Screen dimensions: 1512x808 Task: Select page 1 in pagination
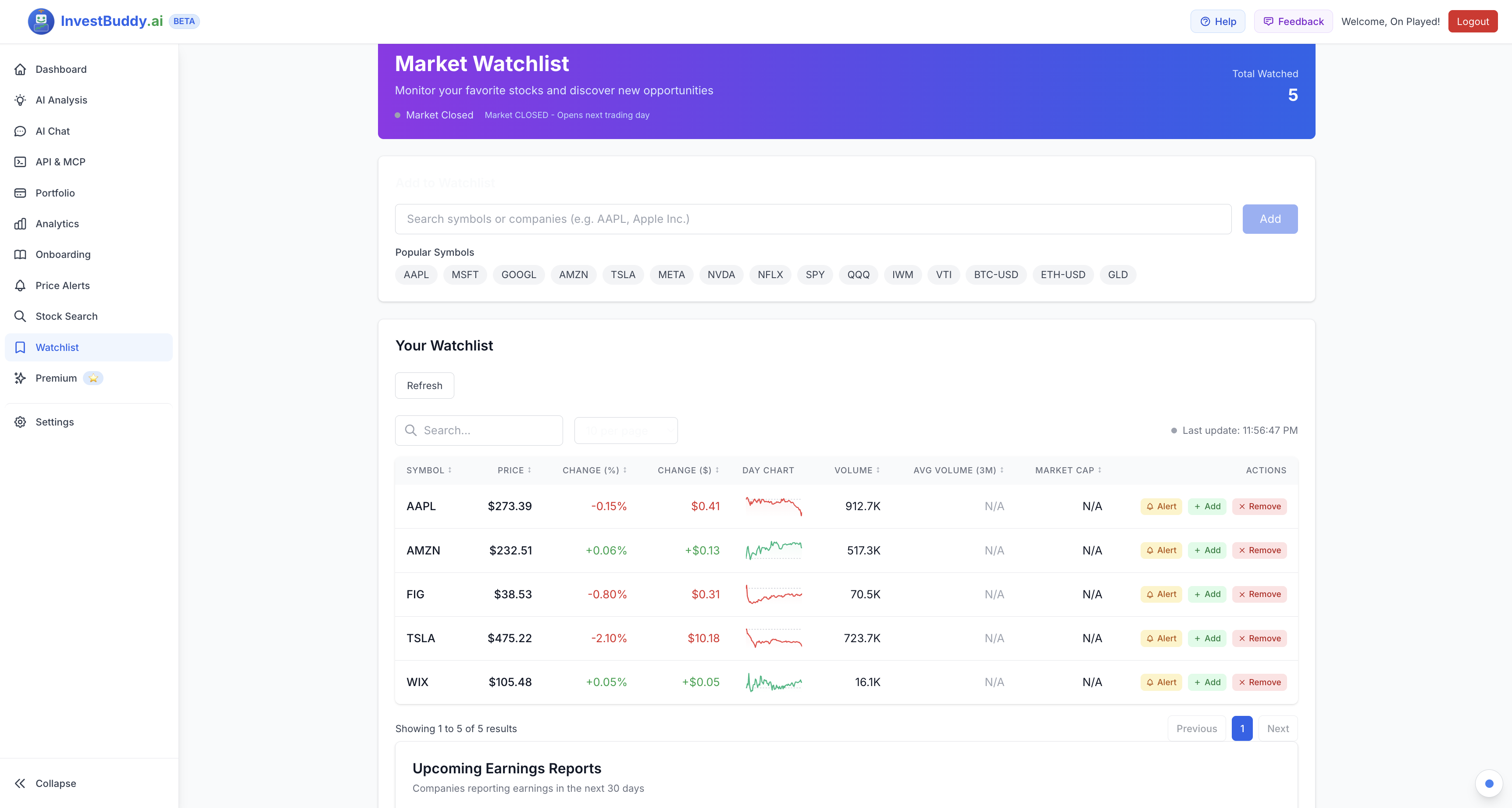[1242, 729]
